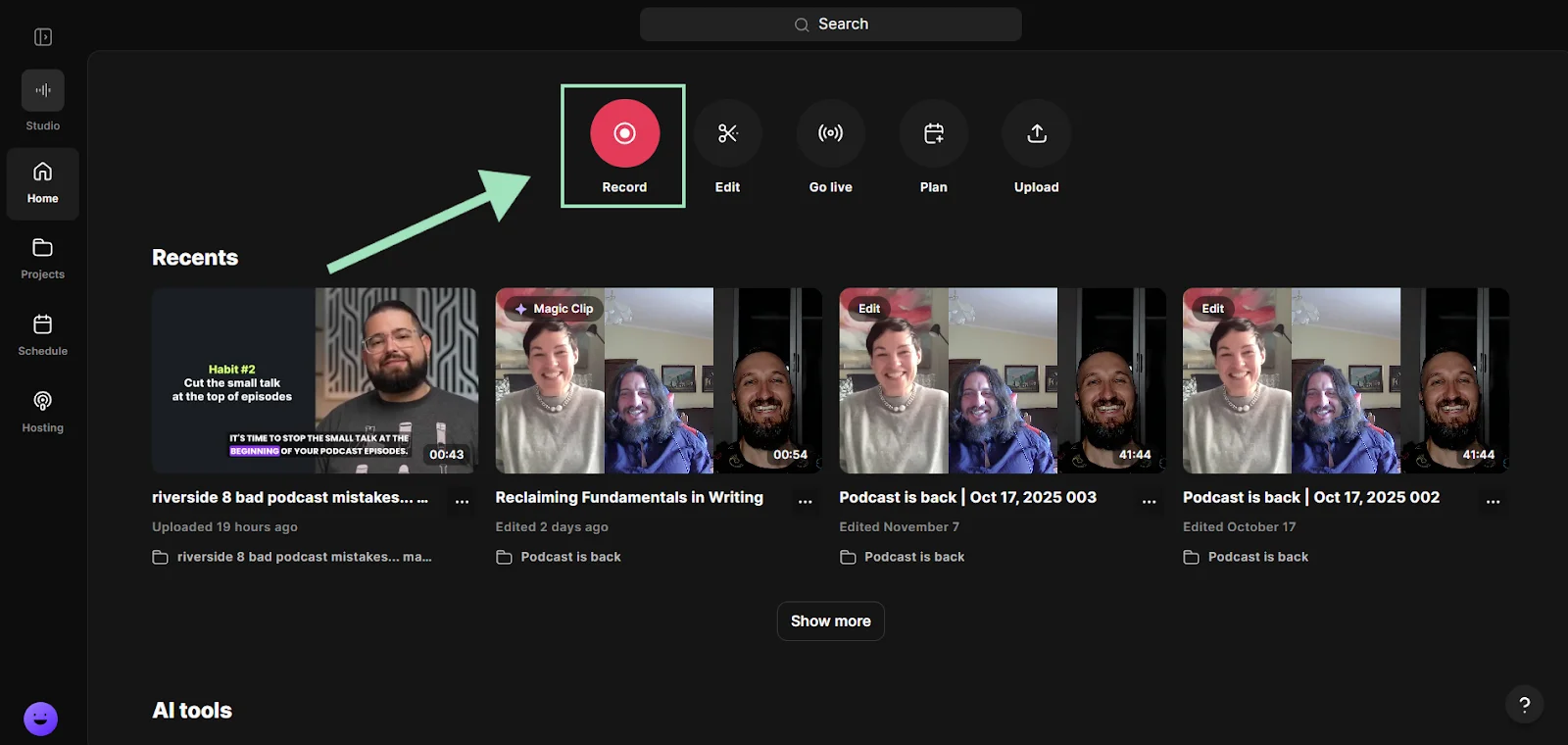Click Edit badge on 2025 003 thumbnail
The height and width of the screenshot is (745, 1568).
(869, 309)
